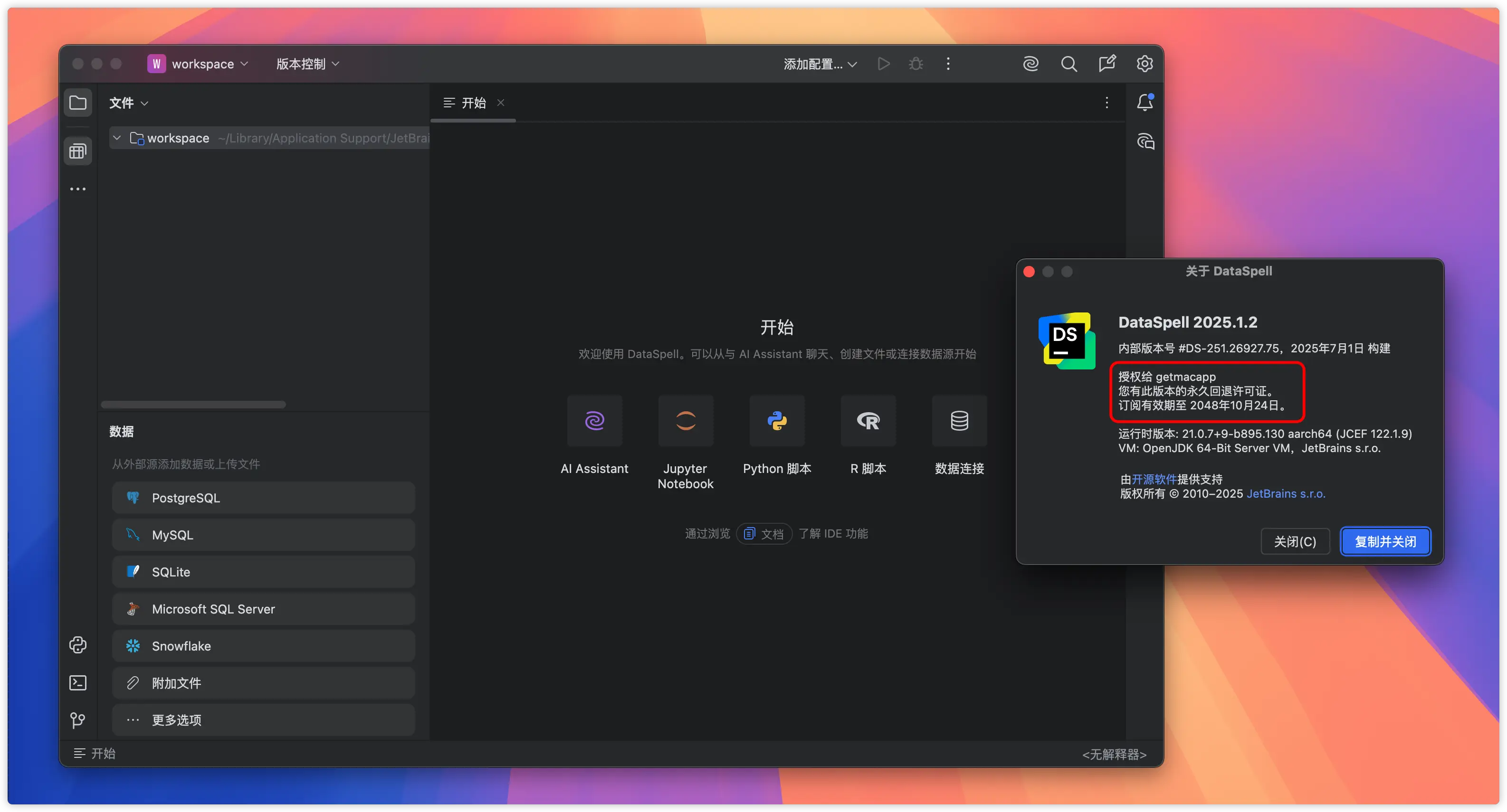The image size is (1507, 812).
Task: Click the 运行时版本 runtime text line
Action: (1265, 434)
